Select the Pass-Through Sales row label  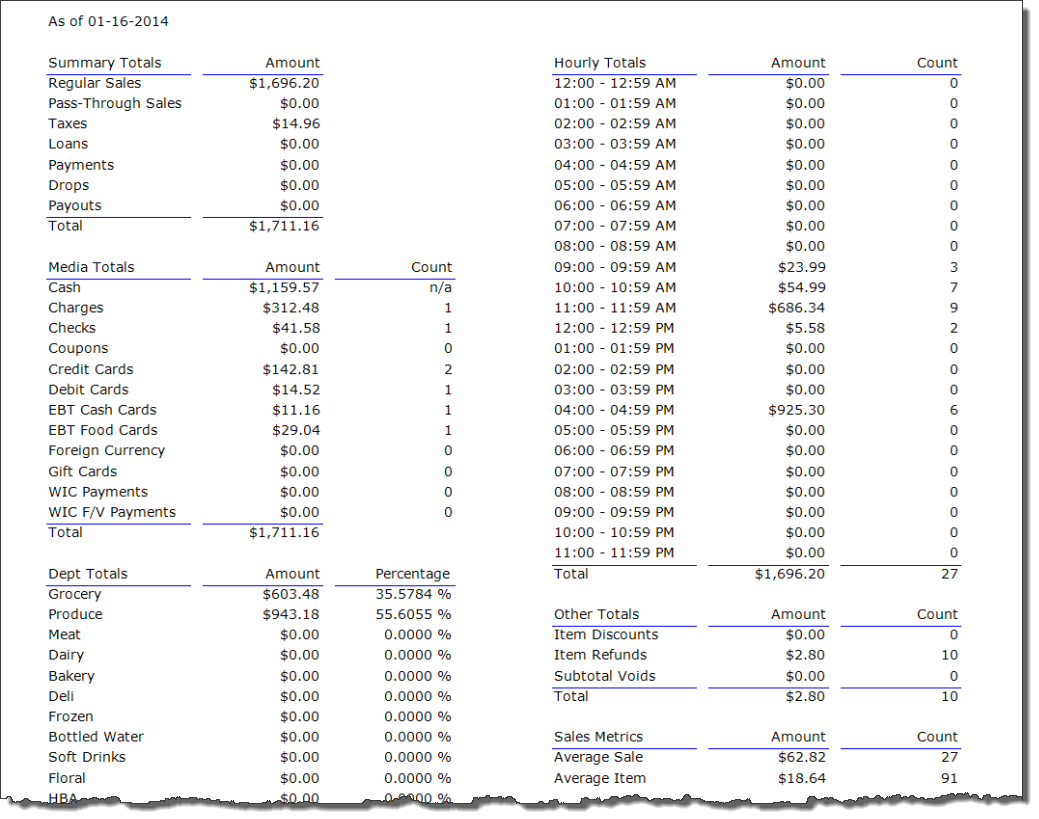tap(115, 103)
